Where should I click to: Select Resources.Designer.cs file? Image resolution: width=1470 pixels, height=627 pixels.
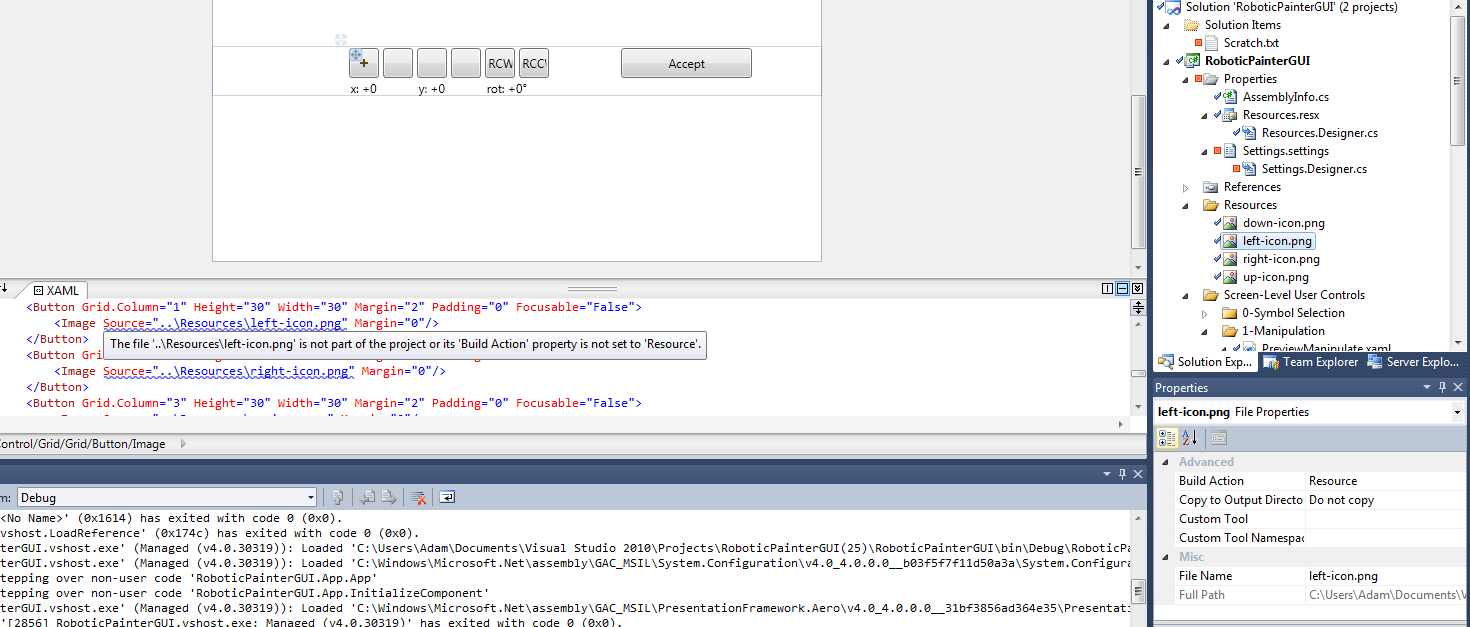pyautogui.click(x=1319, y=133)
